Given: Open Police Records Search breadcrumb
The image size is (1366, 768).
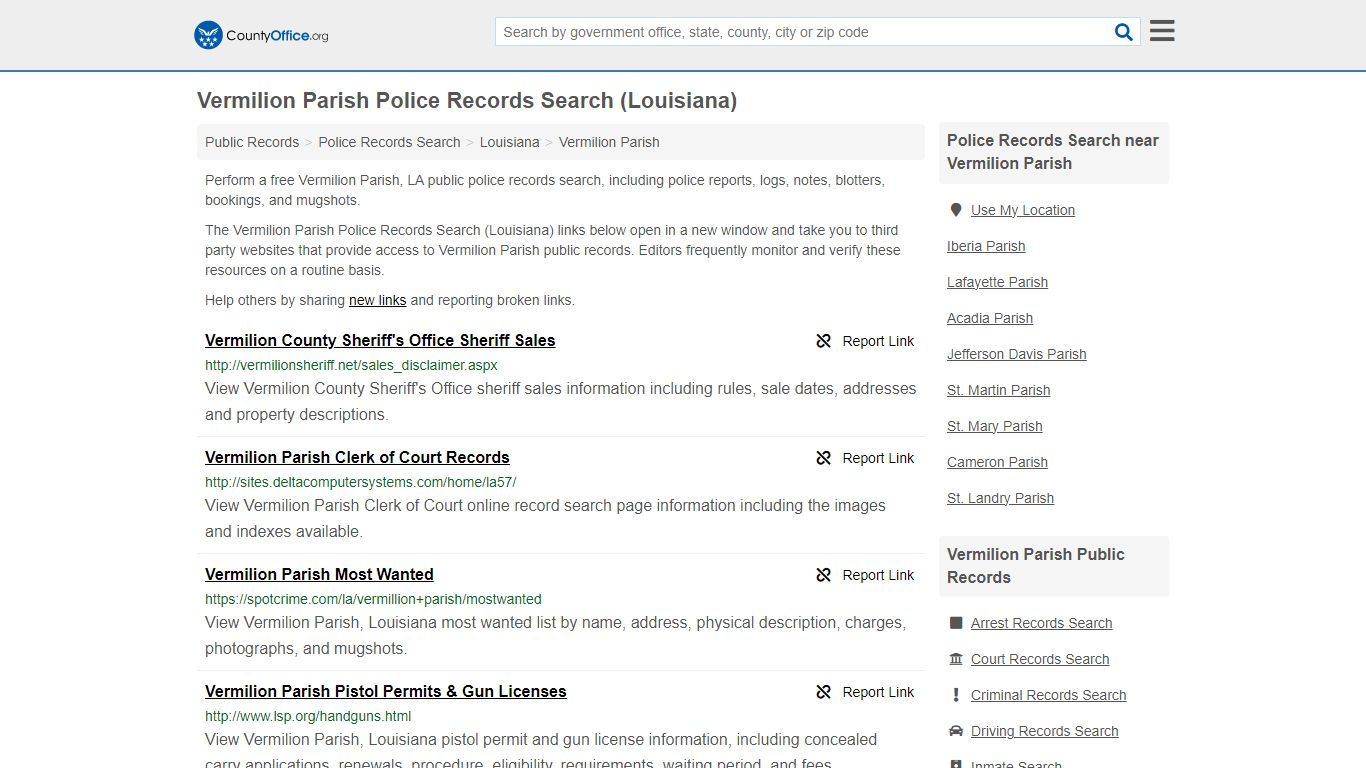Looking at the screenshot, I should tap(389, 142).
